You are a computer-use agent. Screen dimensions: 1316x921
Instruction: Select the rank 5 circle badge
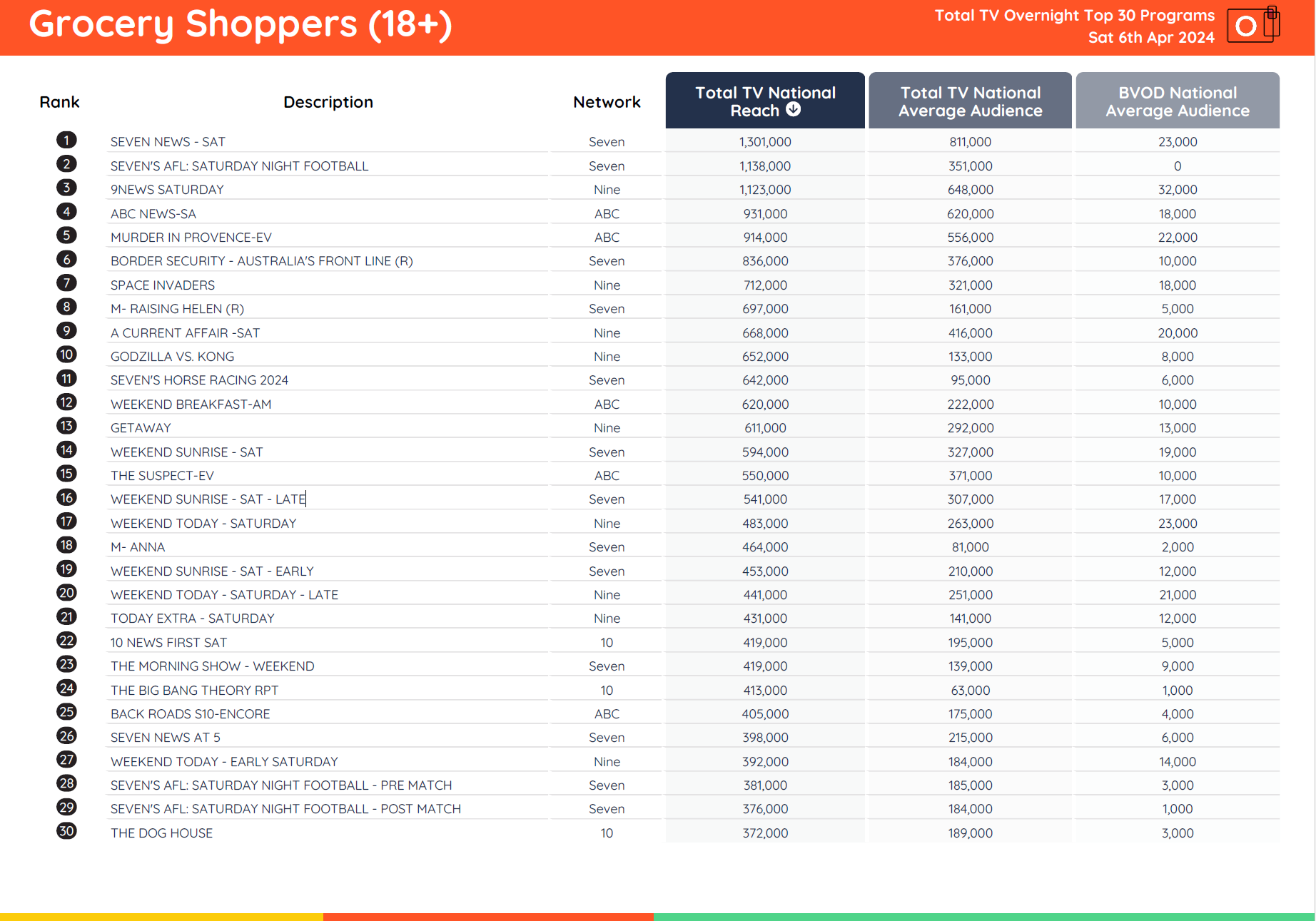(66, 235)
